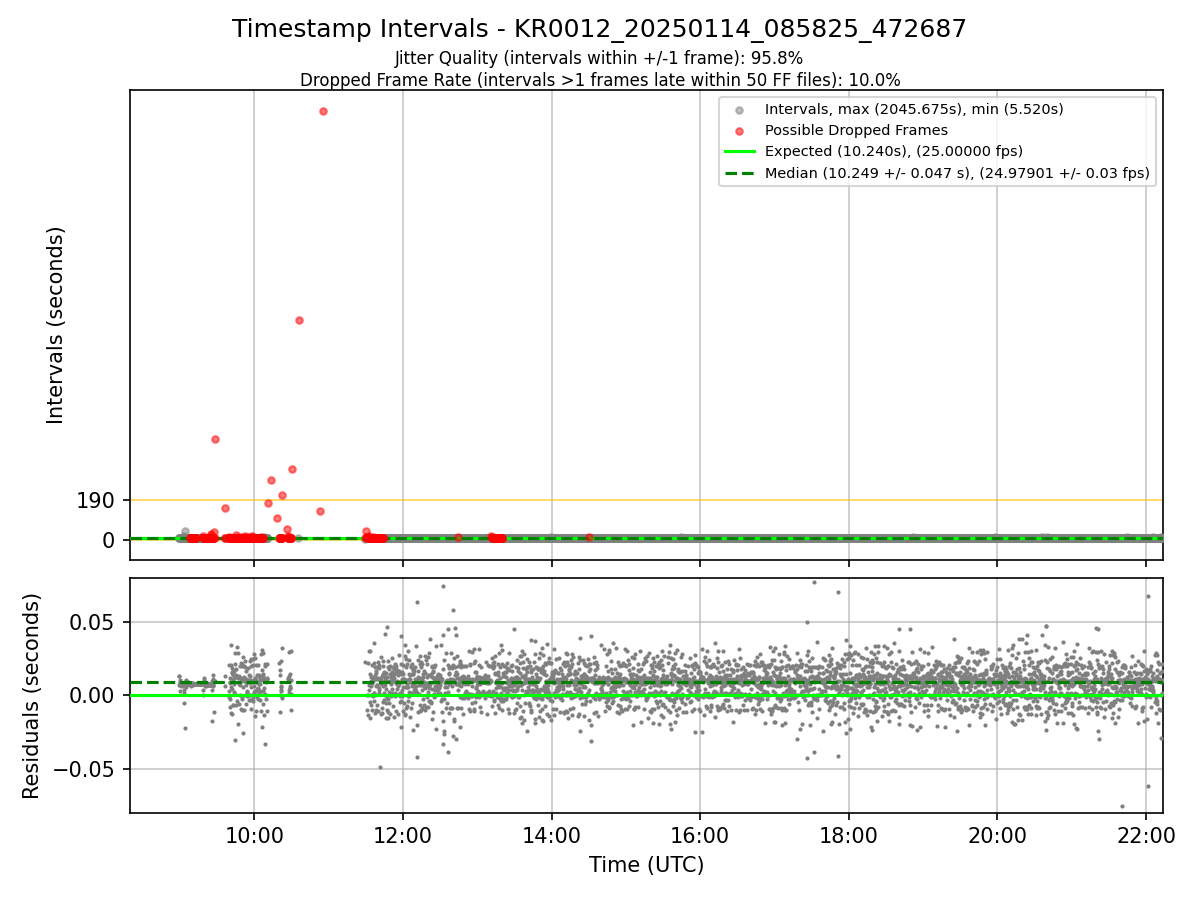The width and height of the screenshot is (1200, 900).
Task: Click the '−0.05' residuals tick label
Action: click(84, 769)
